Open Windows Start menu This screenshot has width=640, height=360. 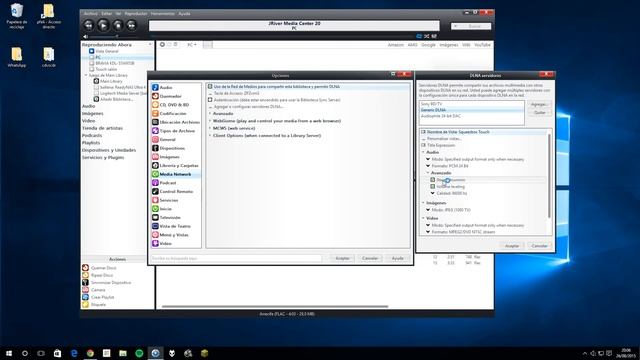click(x=9, y=353)
